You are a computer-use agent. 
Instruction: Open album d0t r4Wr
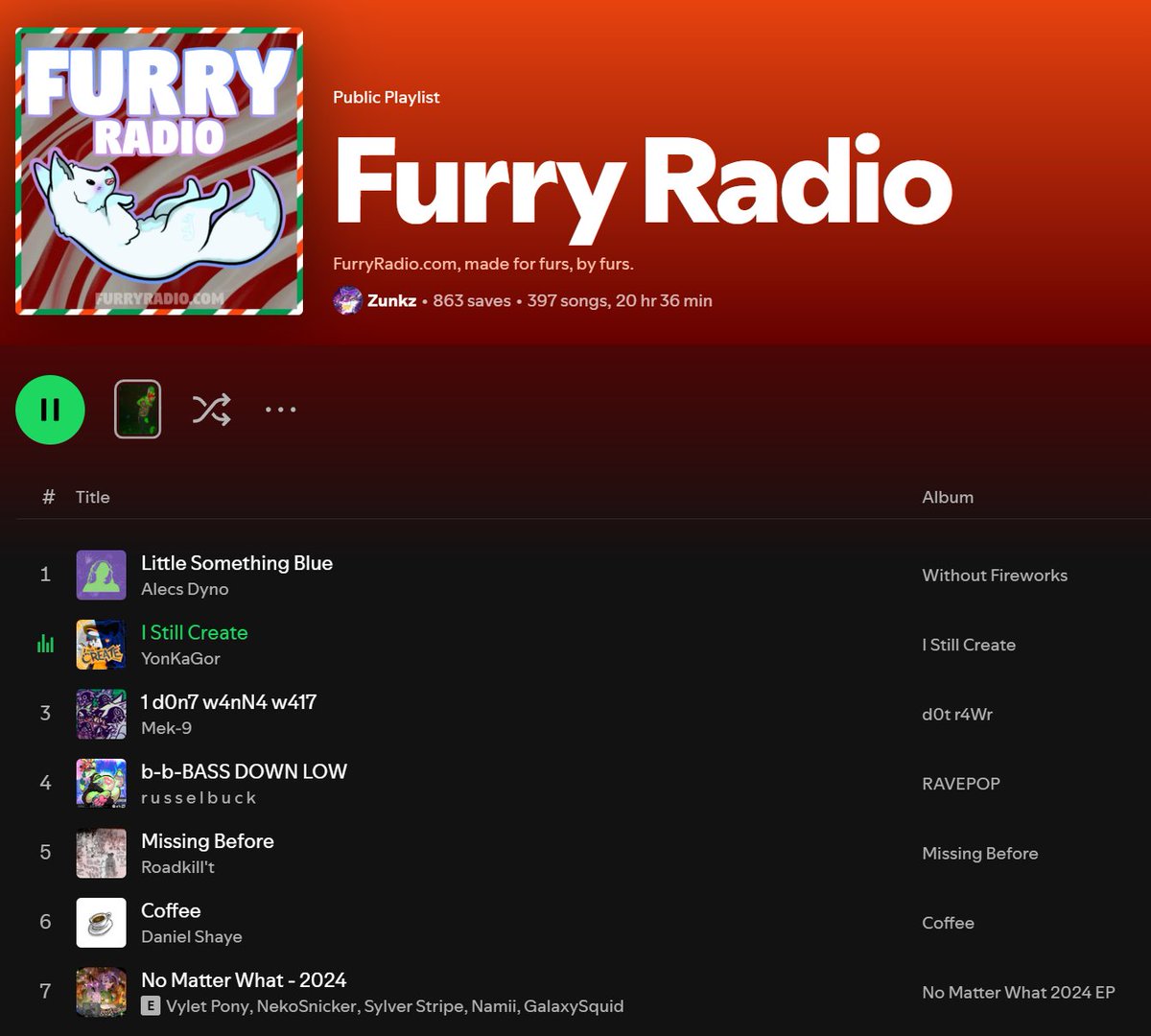click(957, 715)
